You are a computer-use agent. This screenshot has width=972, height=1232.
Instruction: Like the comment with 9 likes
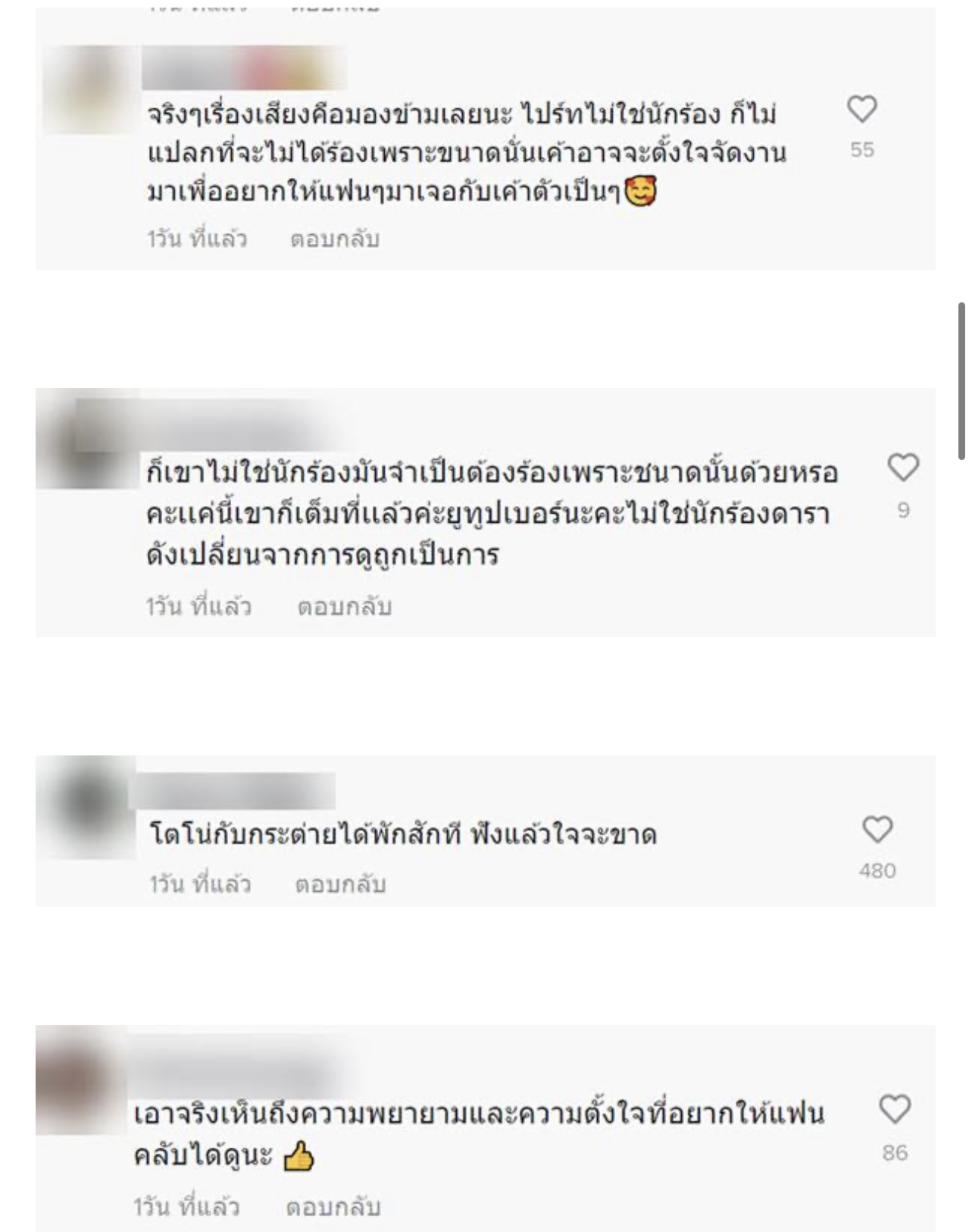pos(903,467)
